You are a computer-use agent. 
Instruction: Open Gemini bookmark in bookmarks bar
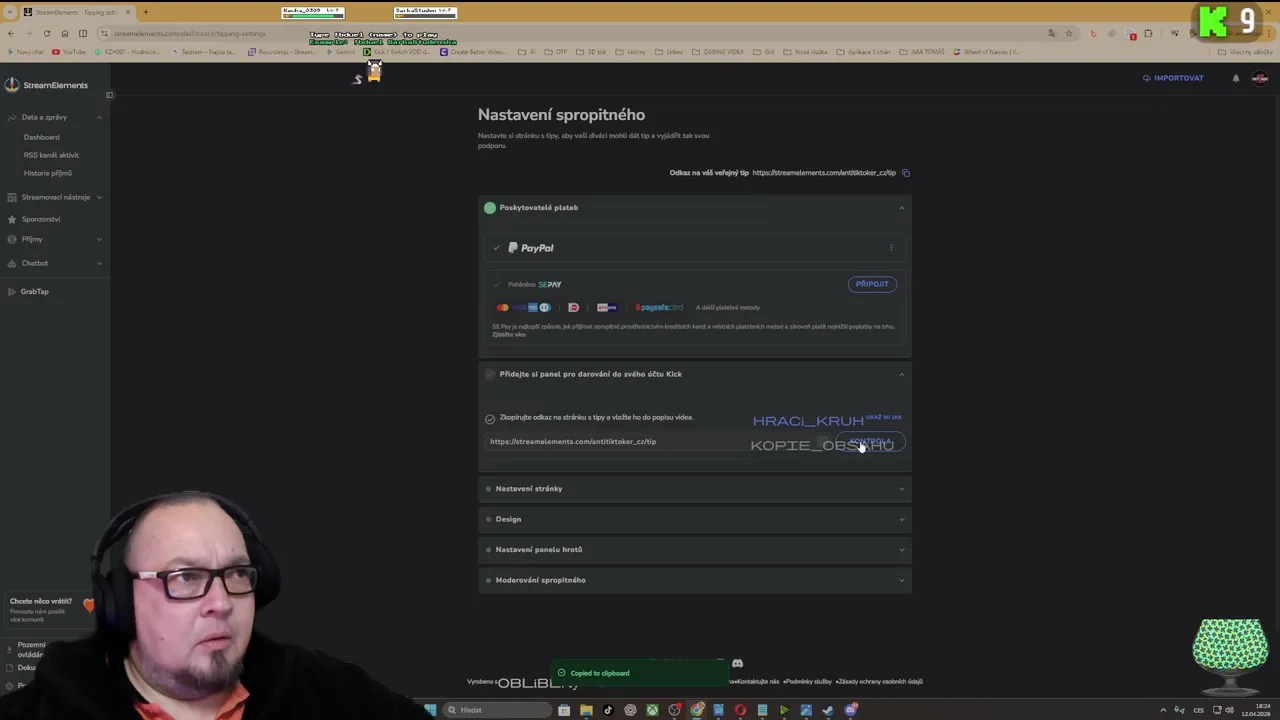[340, 52]
